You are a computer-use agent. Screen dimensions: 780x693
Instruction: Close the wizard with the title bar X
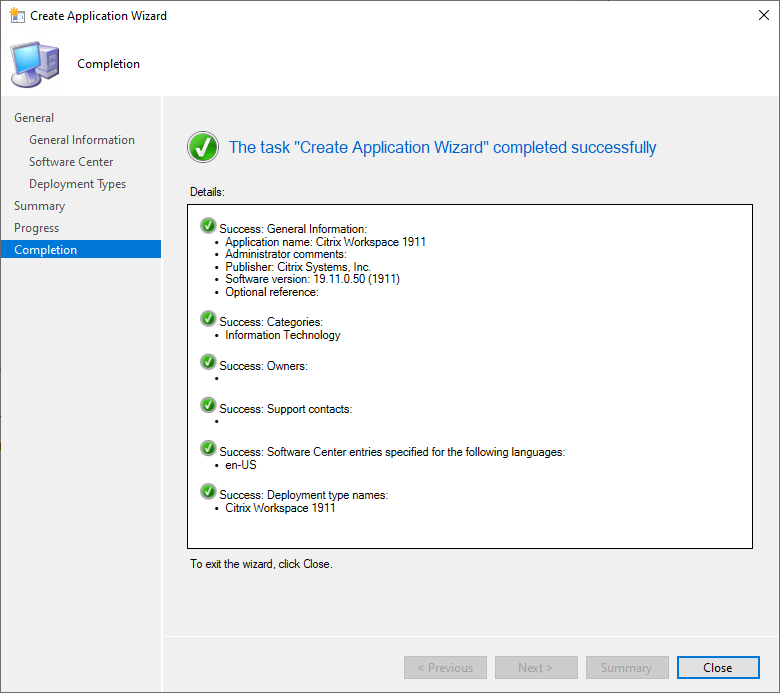pos(764,15)
